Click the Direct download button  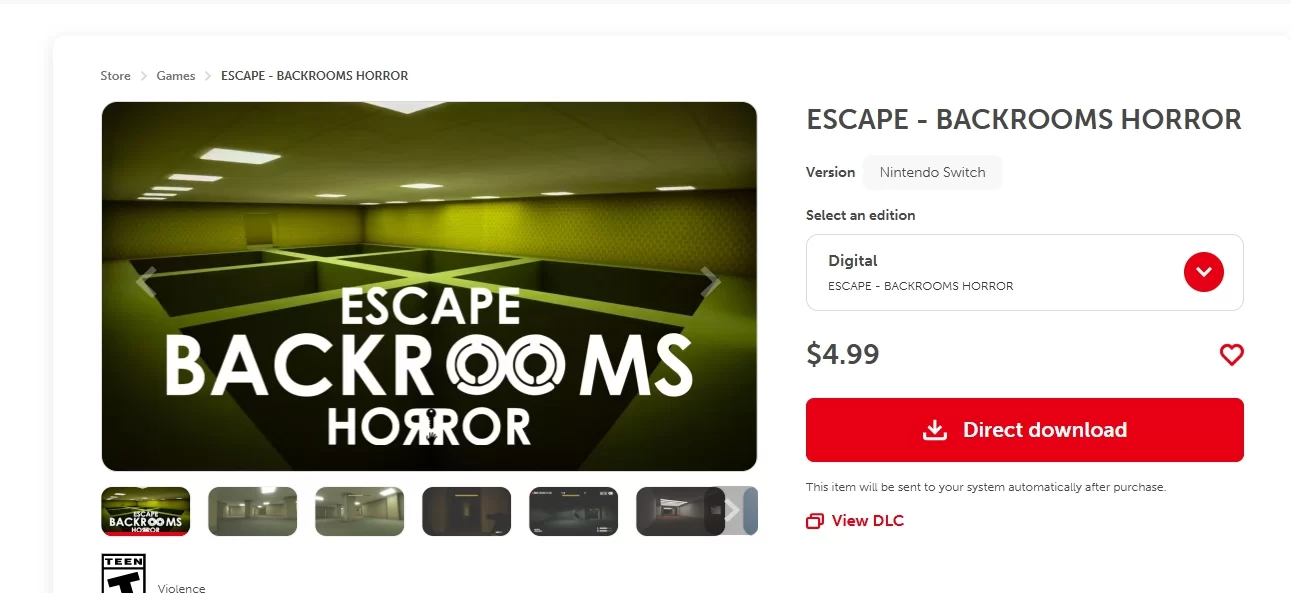click(1025, 430)
